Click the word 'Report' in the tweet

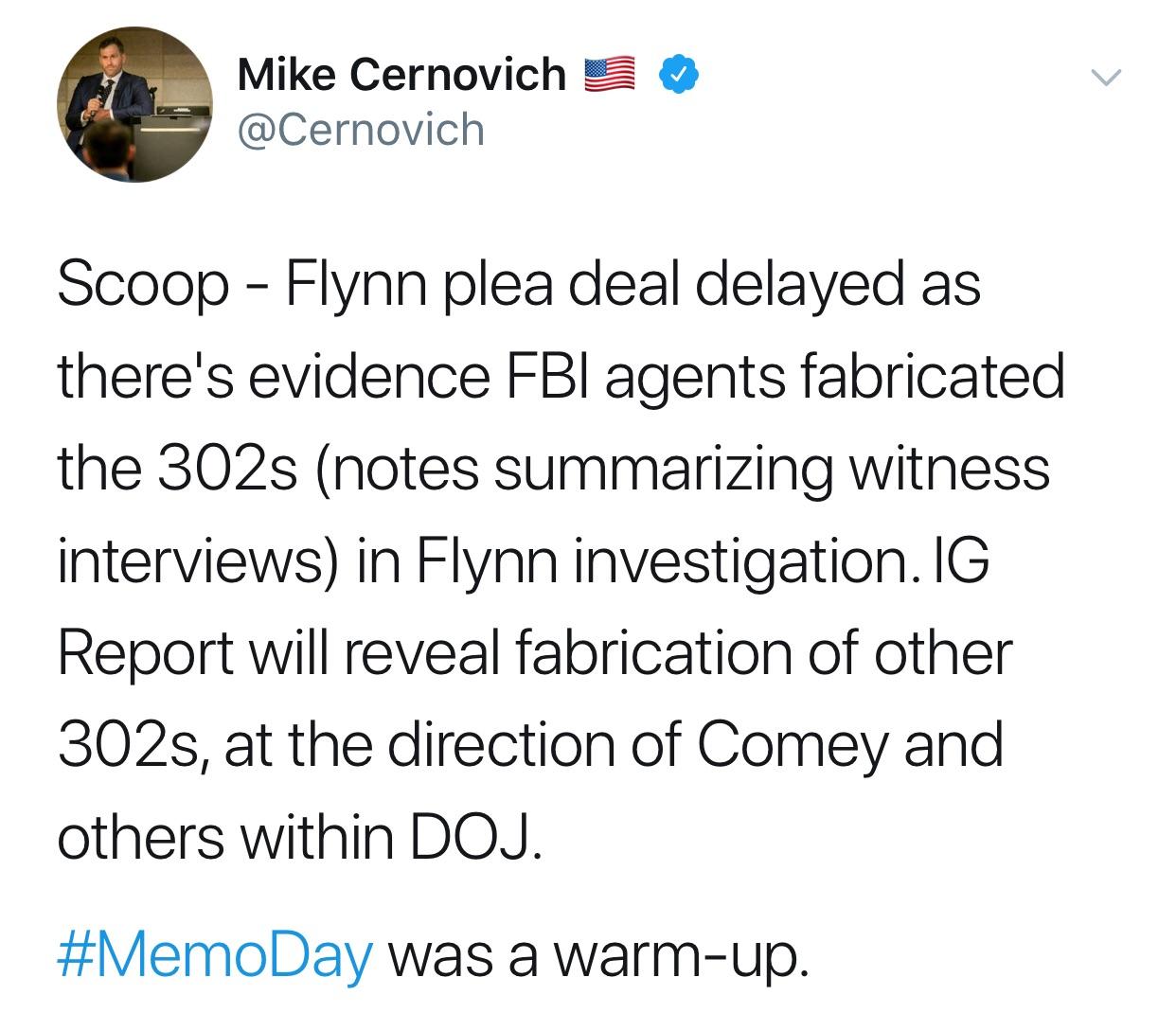[x=145, y=653]
